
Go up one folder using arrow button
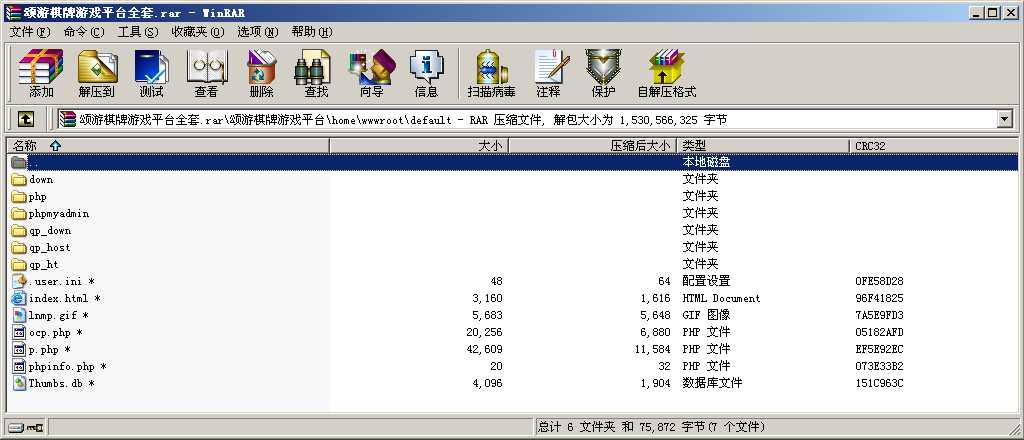click(x=25, y=119)
